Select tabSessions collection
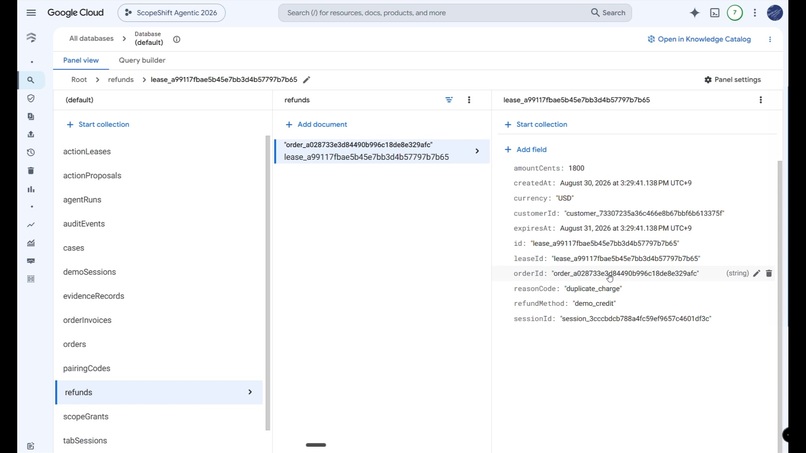806x453 pixels. (85, 441)
